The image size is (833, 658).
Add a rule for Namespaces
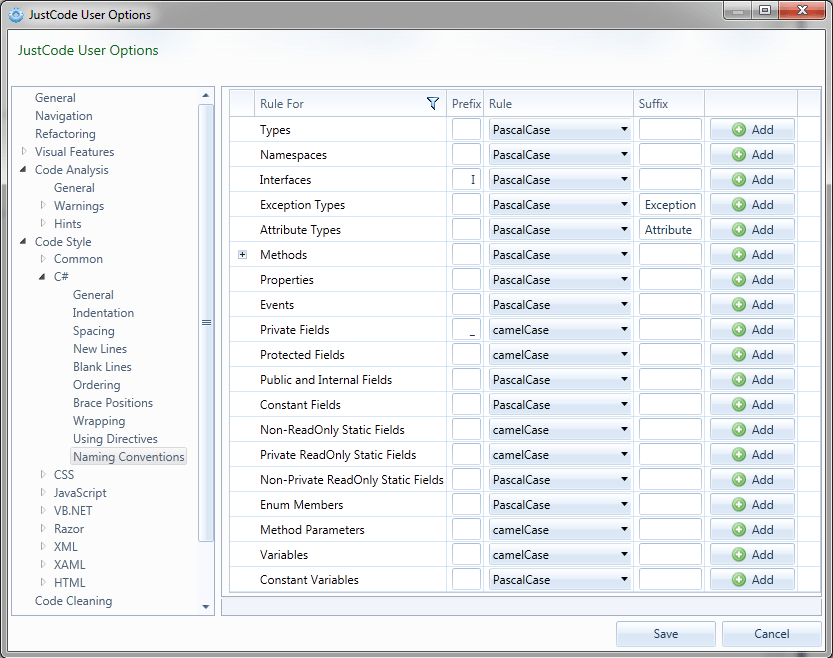tap(752, 155)
